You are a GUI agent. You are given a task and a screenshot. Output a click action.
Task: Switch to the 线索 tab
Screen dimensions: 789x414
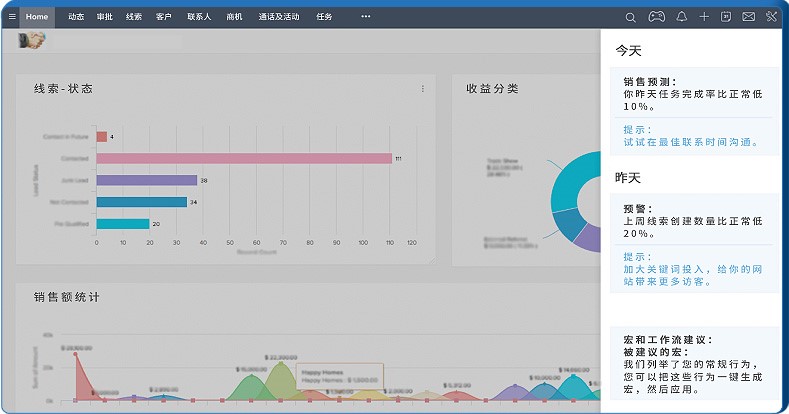(134, 17)
